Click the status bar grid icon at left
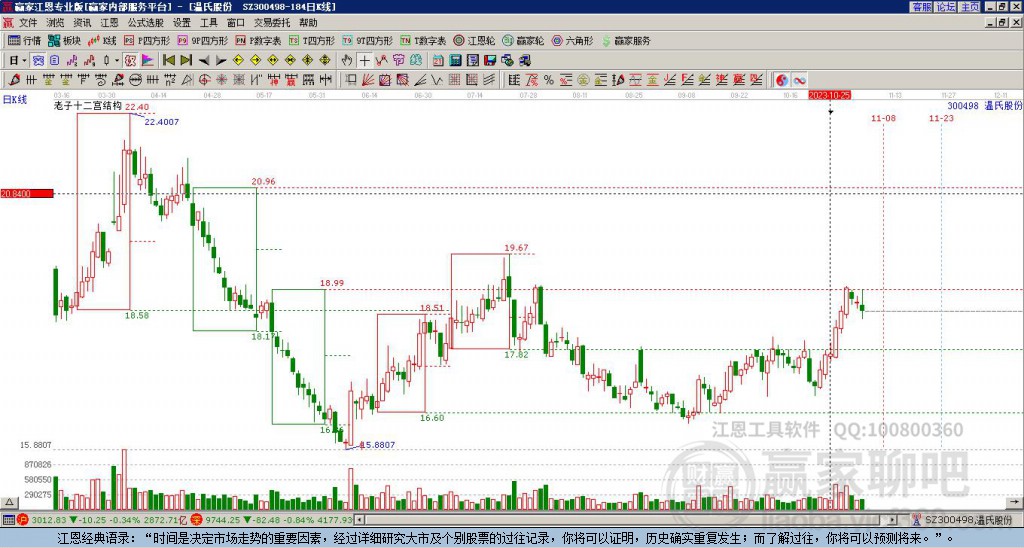This screenshot has height=548, width=1024. [x=8, y=520]
